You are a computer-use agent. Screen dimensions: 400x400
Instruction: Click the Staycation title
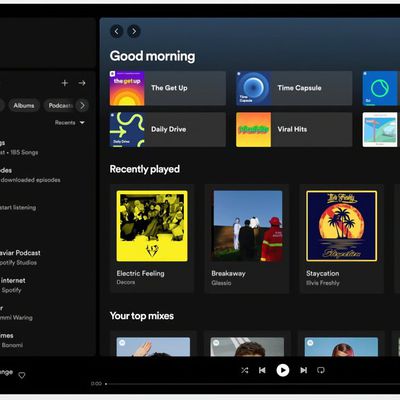pos(323,273)
